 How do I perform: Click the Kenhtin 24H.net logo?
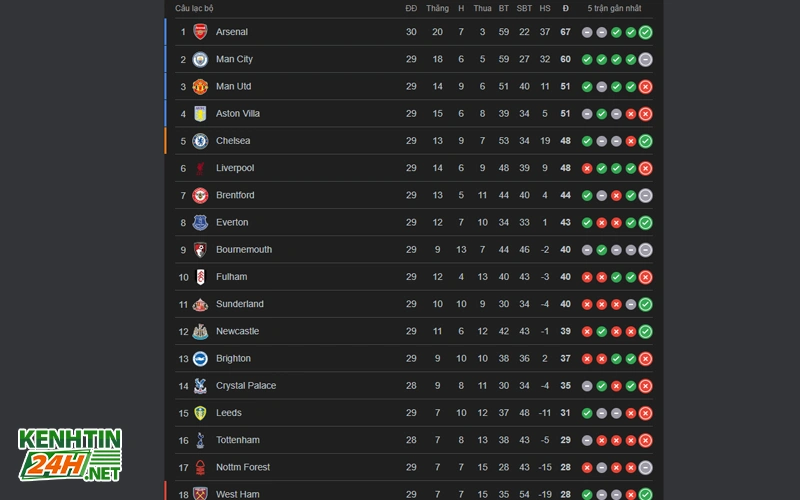(70, 453)
